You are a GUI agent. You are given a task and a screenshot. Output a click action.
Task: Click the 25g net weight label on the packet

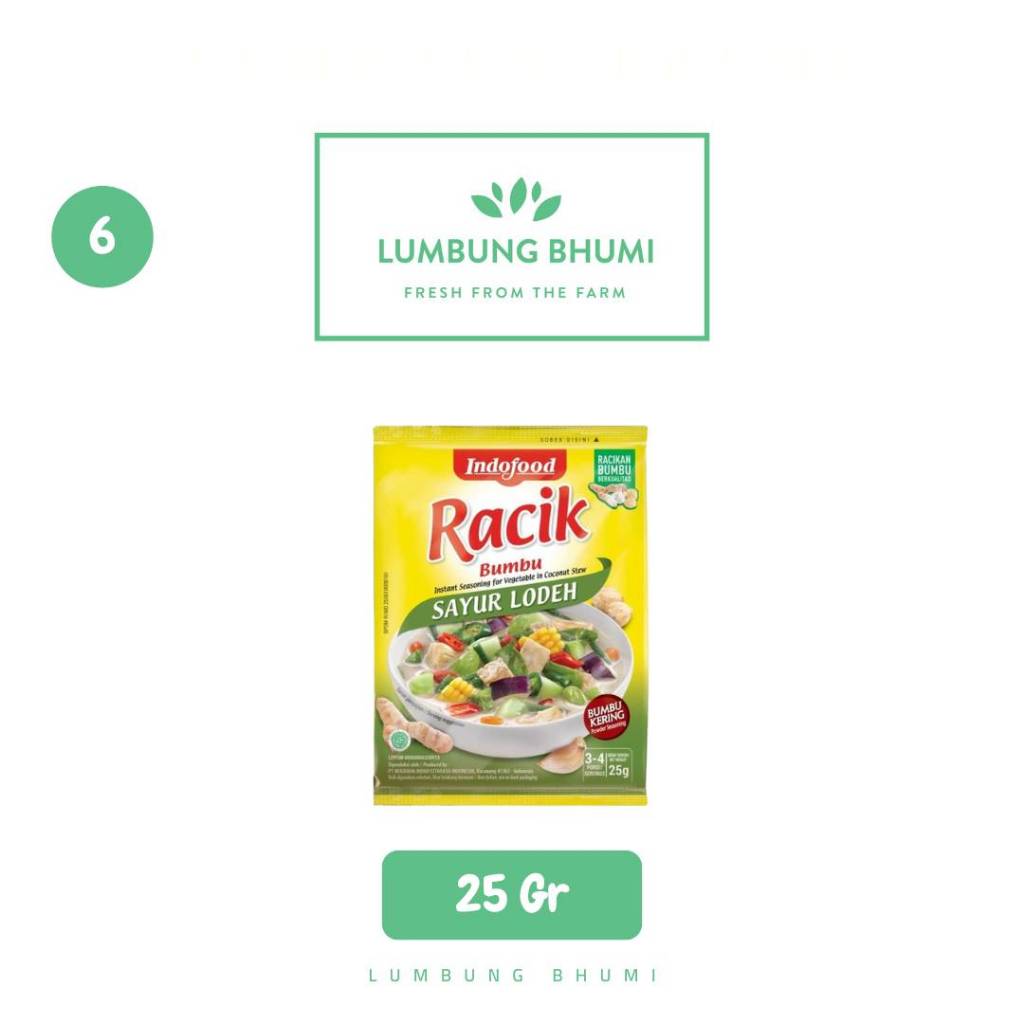pos(618,765)
